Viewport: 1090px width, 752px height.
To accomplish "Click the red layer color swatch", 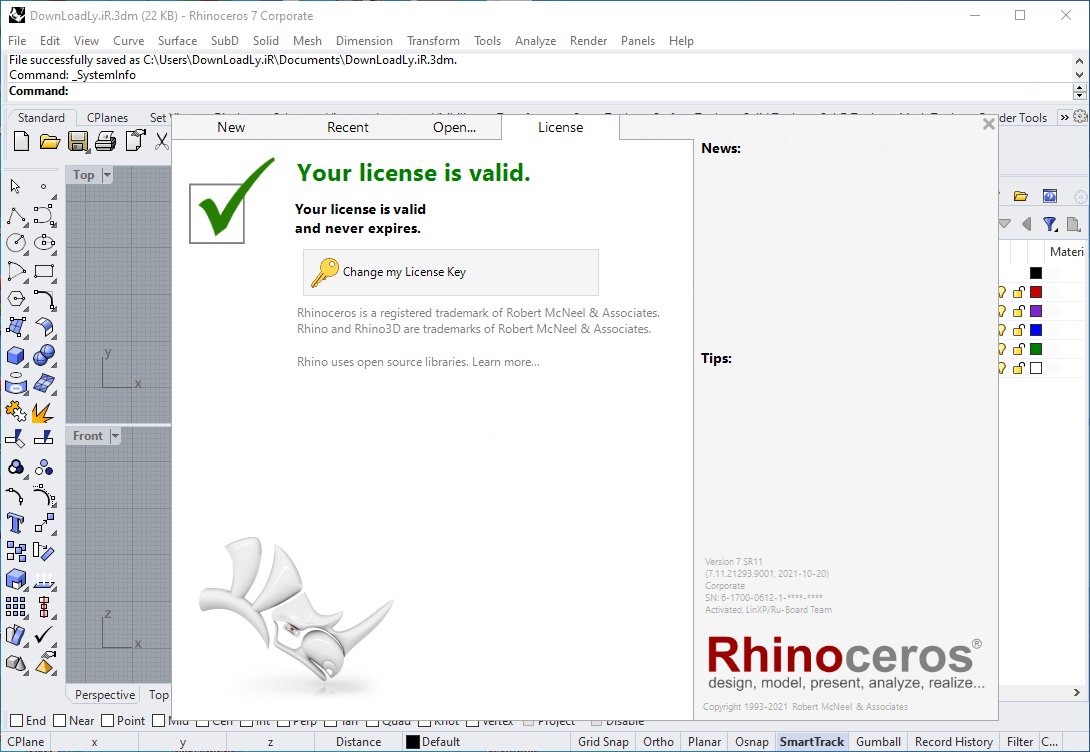I will [x=1036, y=292].
